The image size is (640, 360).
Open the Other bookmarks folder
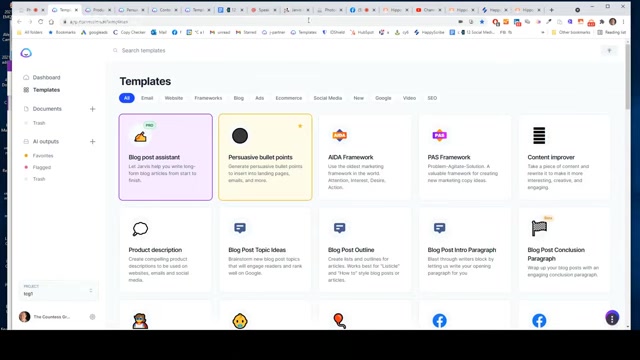coord(571,32)
